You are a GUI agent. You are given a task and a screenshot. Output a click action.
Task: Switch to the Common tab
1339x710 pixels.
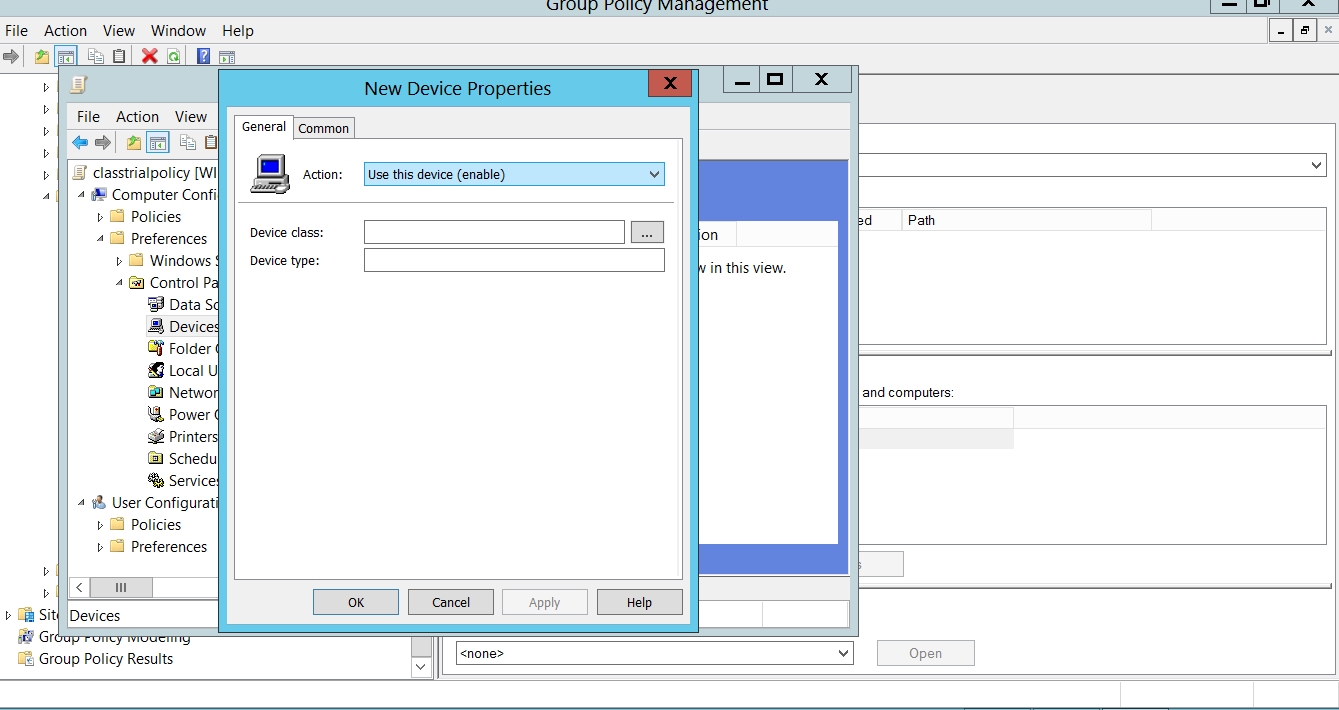pyautogui.click(x=324, y=128)
